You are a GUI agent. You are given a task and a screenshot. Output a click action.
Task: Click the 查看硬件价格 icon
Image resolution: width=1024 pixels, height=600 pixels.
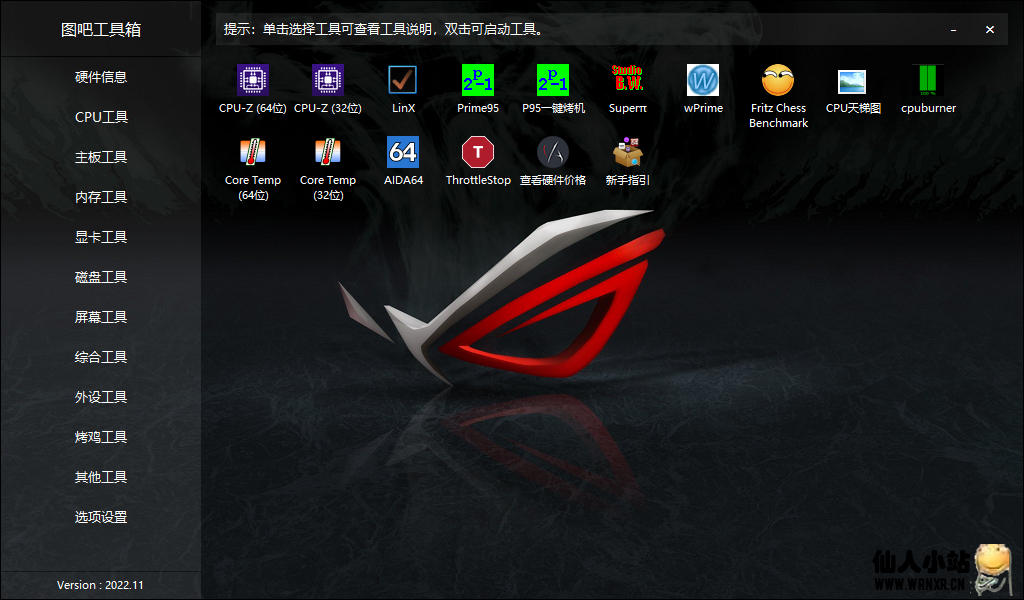(553, 152)
